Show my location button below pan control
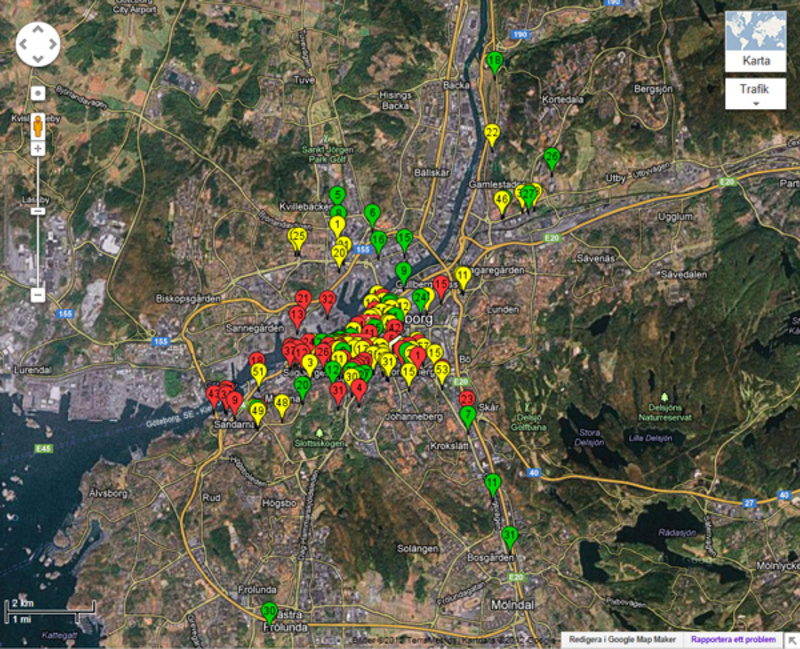This screenshot has height=649, width=800. (x=38, y=93)
